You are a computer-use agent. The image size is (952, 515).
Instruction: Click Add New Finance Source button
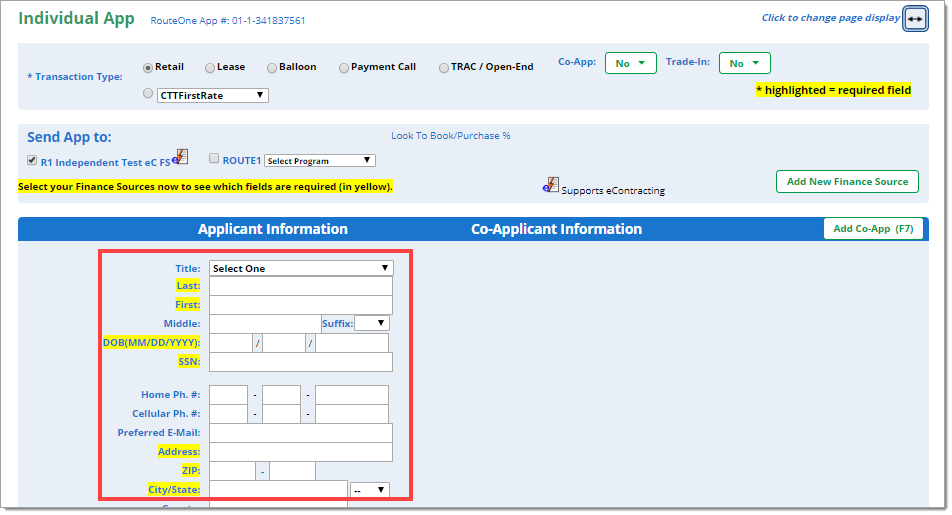[x=847, y=182]
